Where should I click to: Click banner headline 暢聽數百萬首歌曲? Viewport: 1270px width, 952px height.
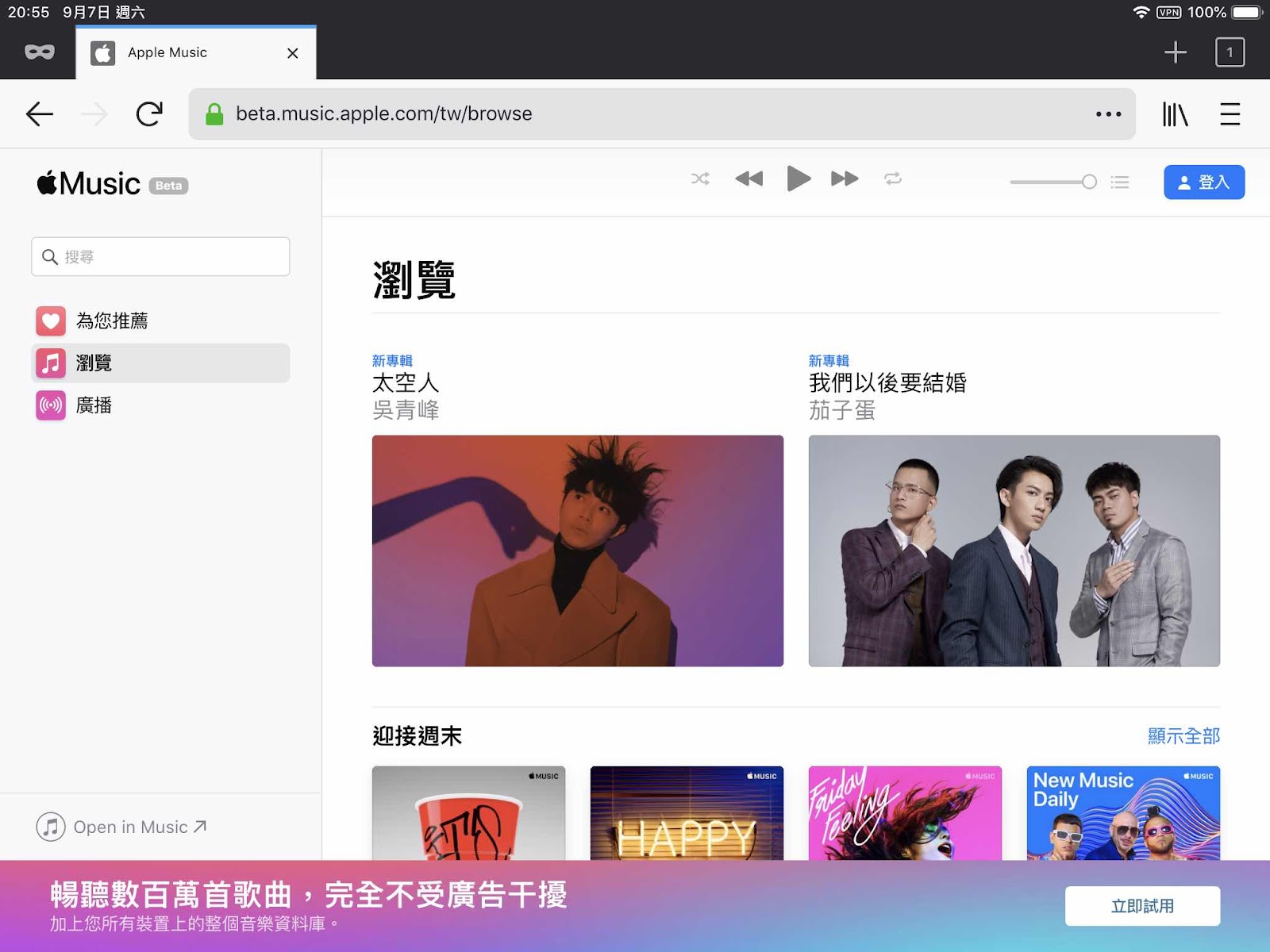(309, 895)
